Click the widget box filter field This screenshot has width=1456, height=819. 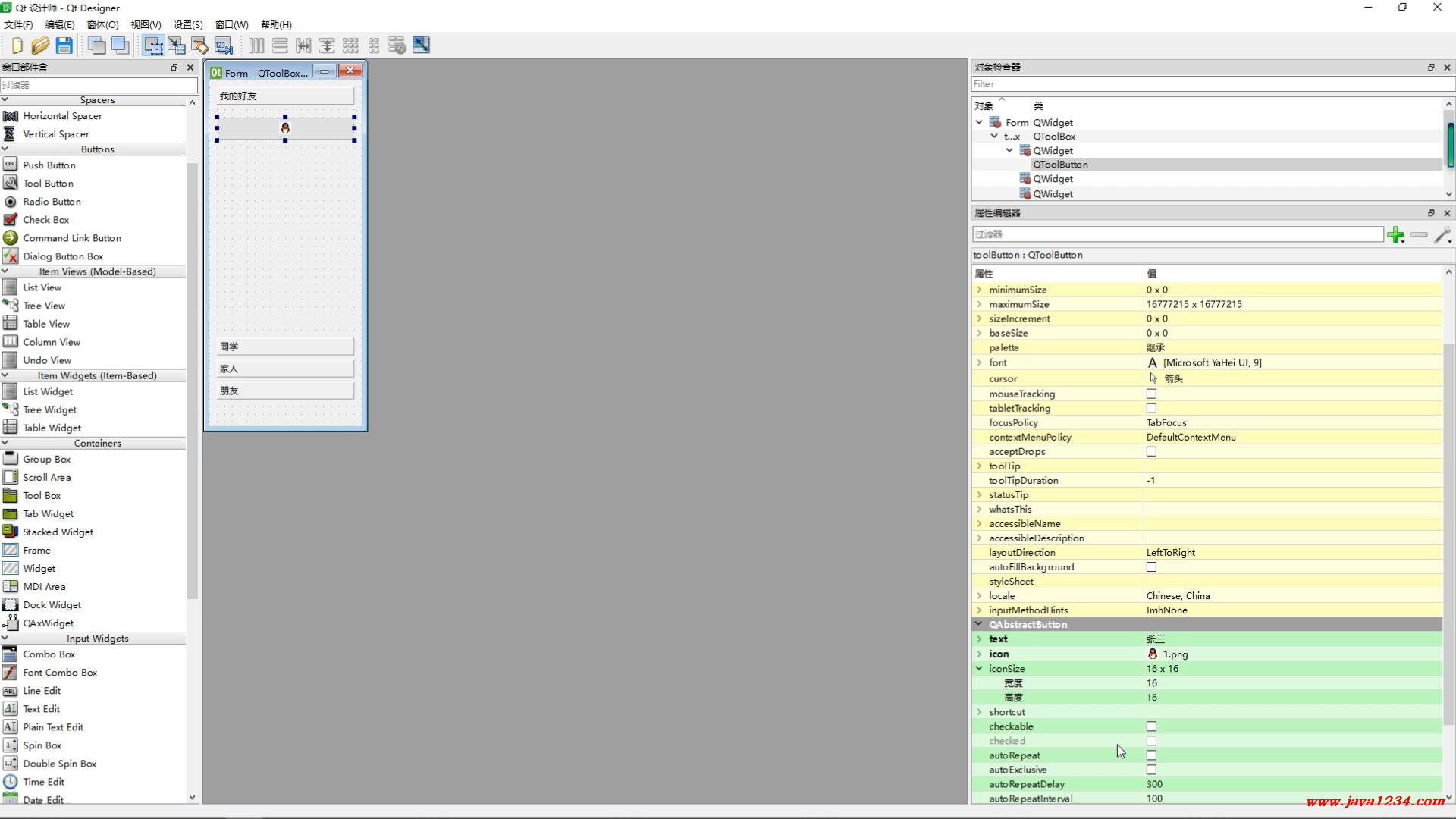[99, 85]
